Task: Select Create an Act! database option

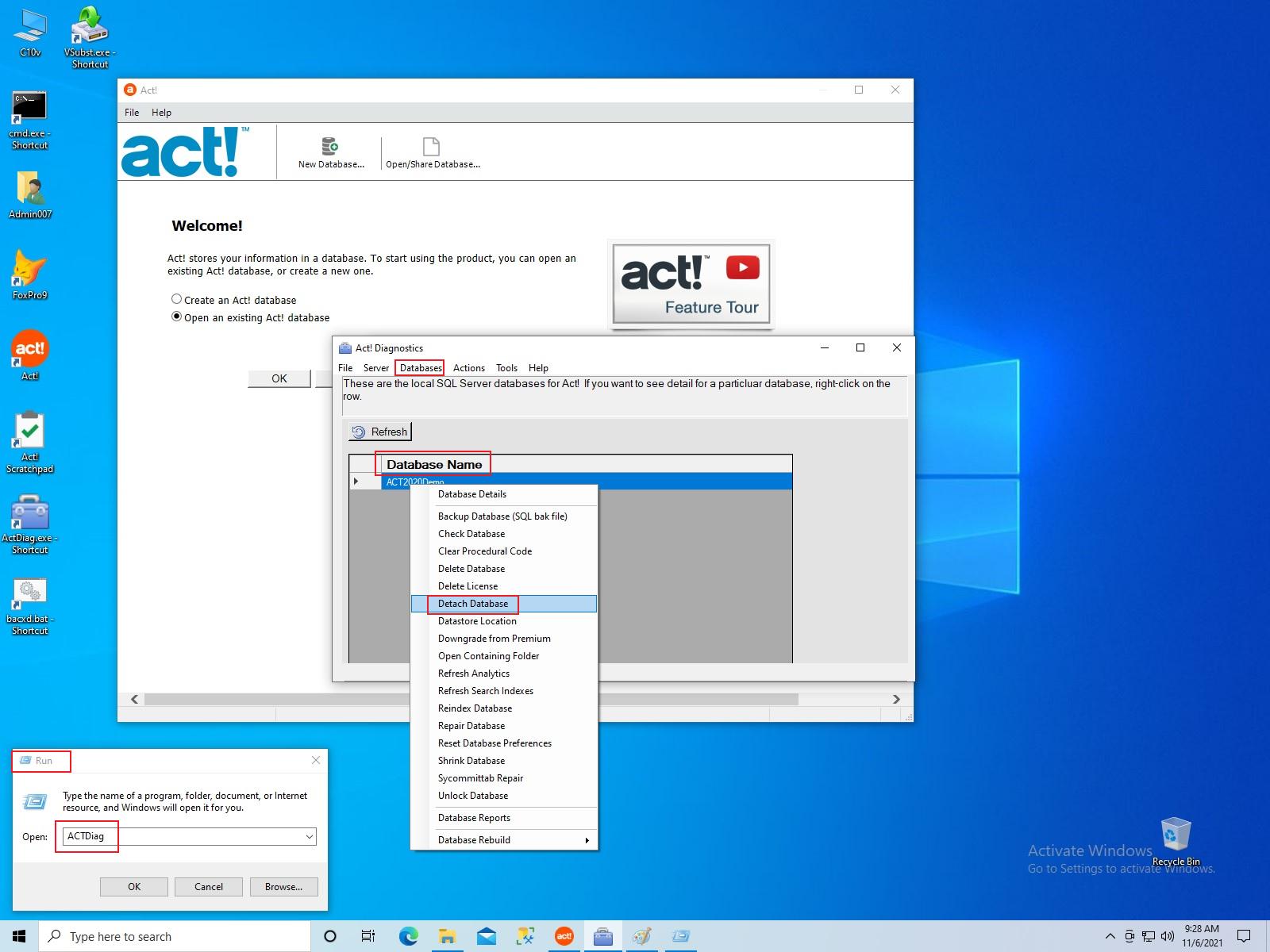Action: [233, 300]
